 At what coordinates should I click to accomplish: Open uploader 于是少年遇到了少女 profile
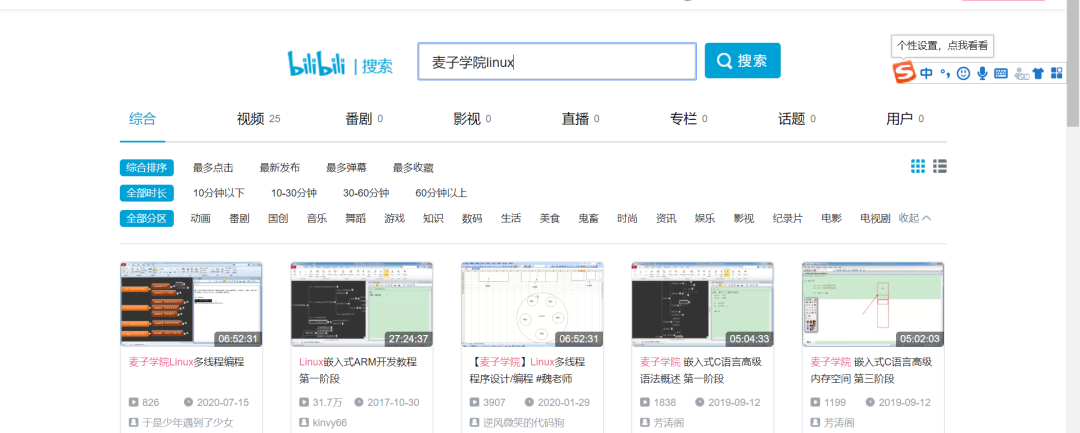187,423
